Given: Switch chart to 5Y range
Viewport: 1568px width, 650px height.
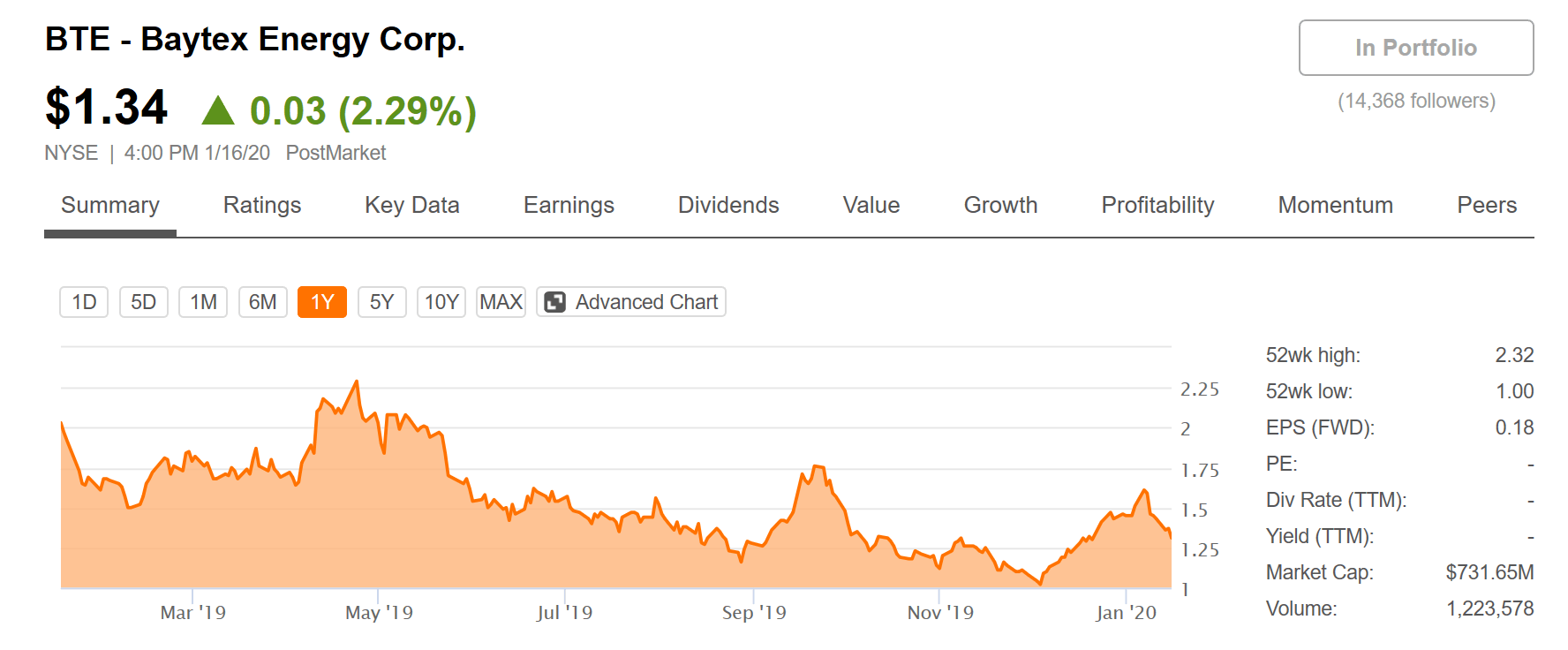Looking at the screenshot, I should pos(381,302).
